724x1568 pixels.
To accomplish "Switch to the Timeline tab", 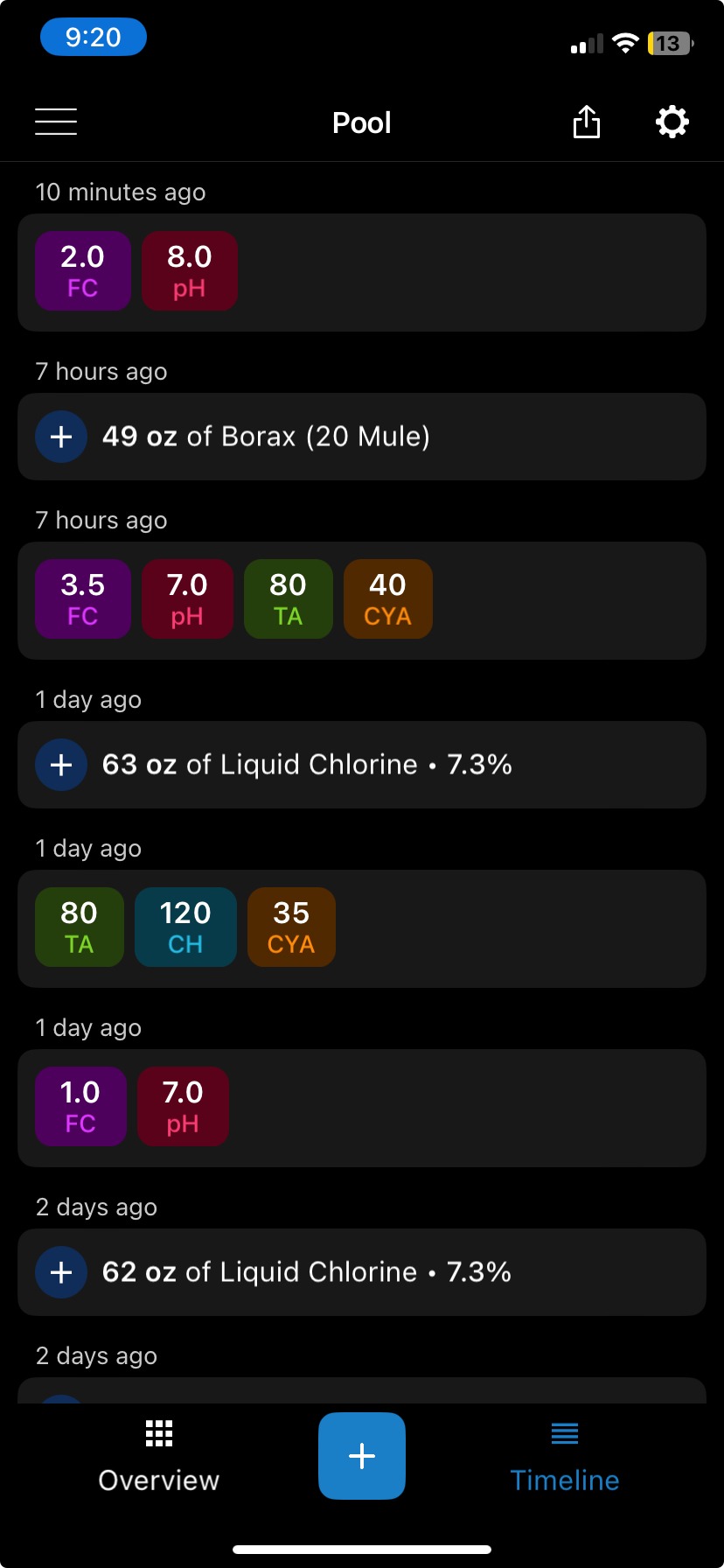I will tap(565, 1456).
